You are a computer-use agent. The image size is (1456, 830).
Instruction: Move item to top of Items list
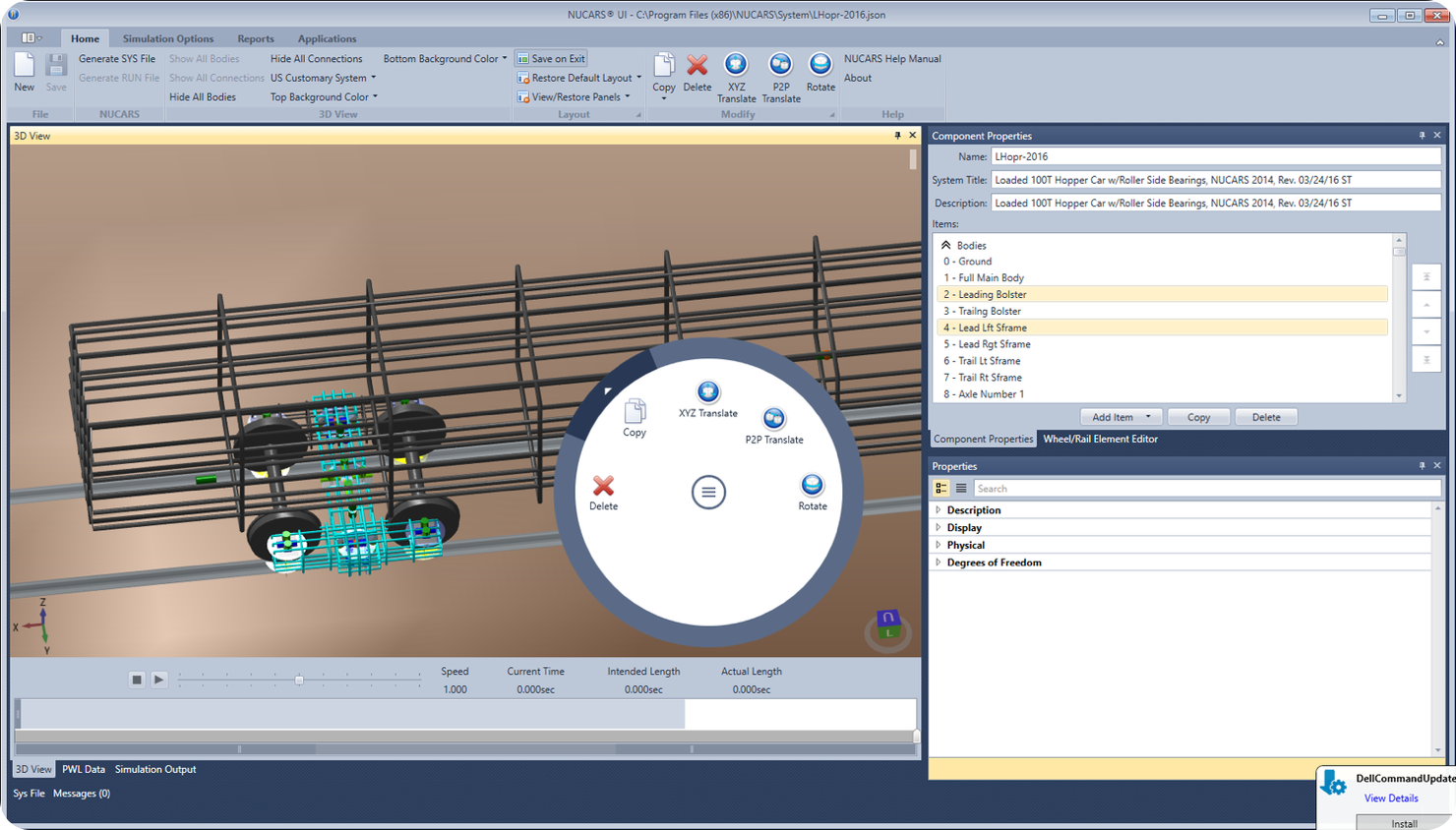pos(1426,277)
